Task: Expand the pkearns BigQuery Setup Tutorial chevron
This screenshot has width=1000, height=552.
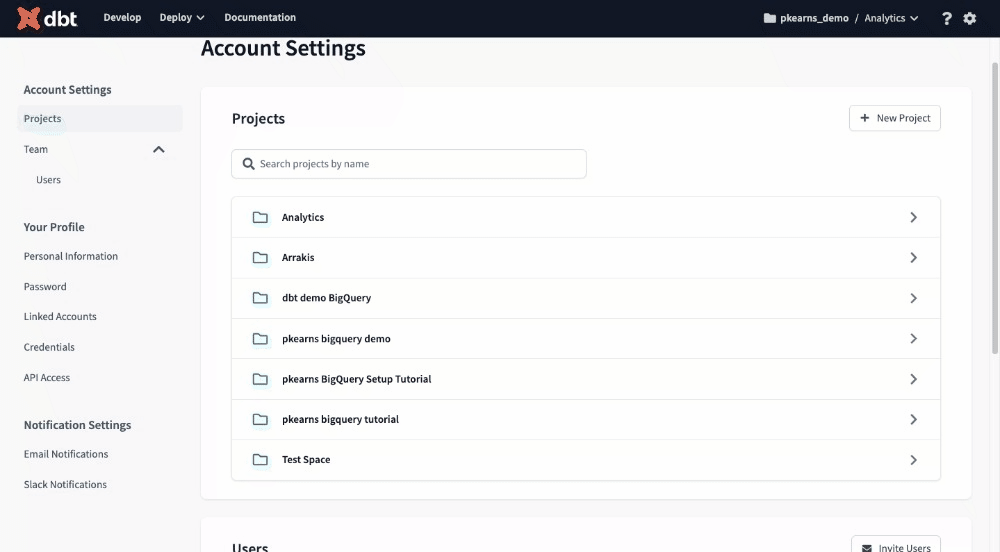Action: (x=913, y=379)
